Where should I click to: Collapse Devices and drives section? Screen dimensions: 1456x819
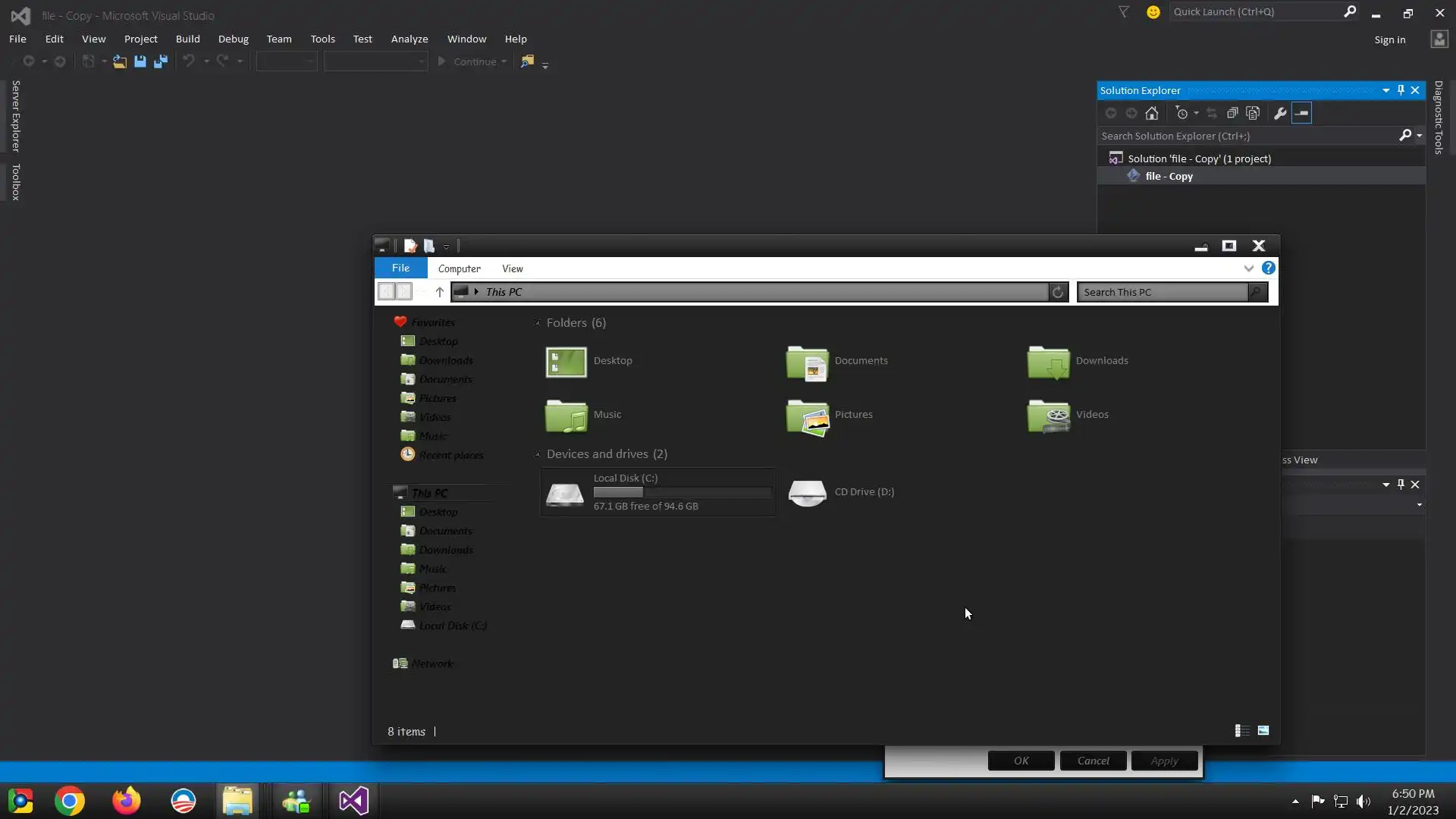point(538,454)
